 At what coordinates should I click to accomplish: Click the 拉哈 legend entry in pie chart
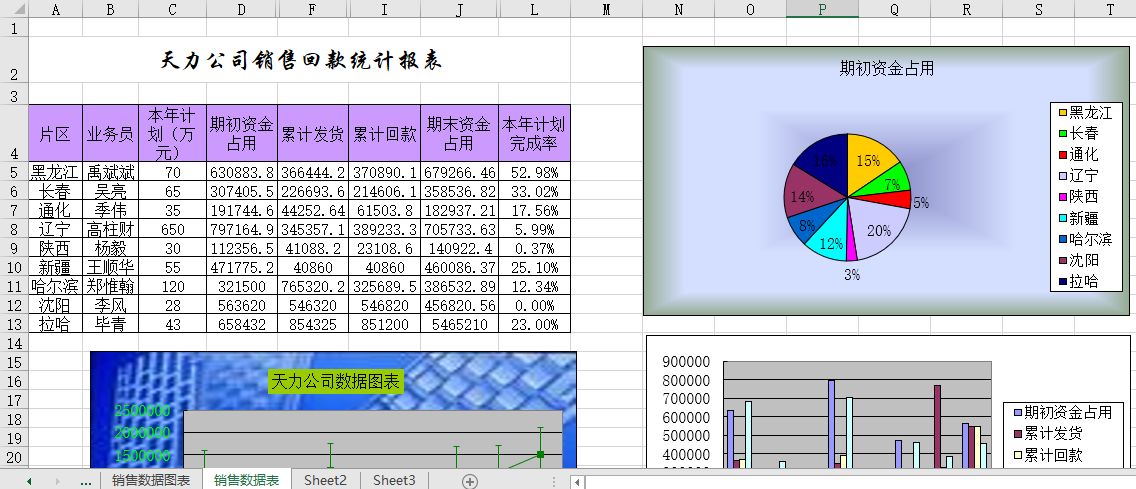(x=1082, y=281)
